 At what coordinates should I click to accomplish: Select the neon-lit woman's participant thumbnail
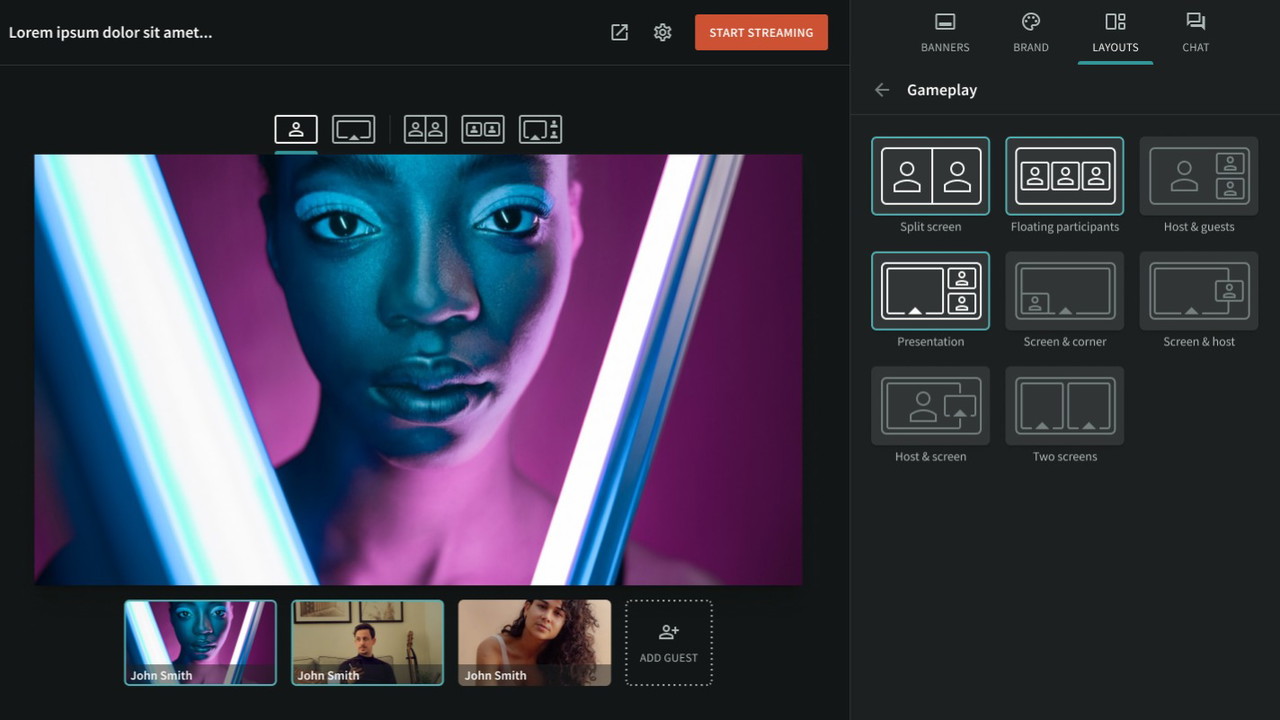200,642
